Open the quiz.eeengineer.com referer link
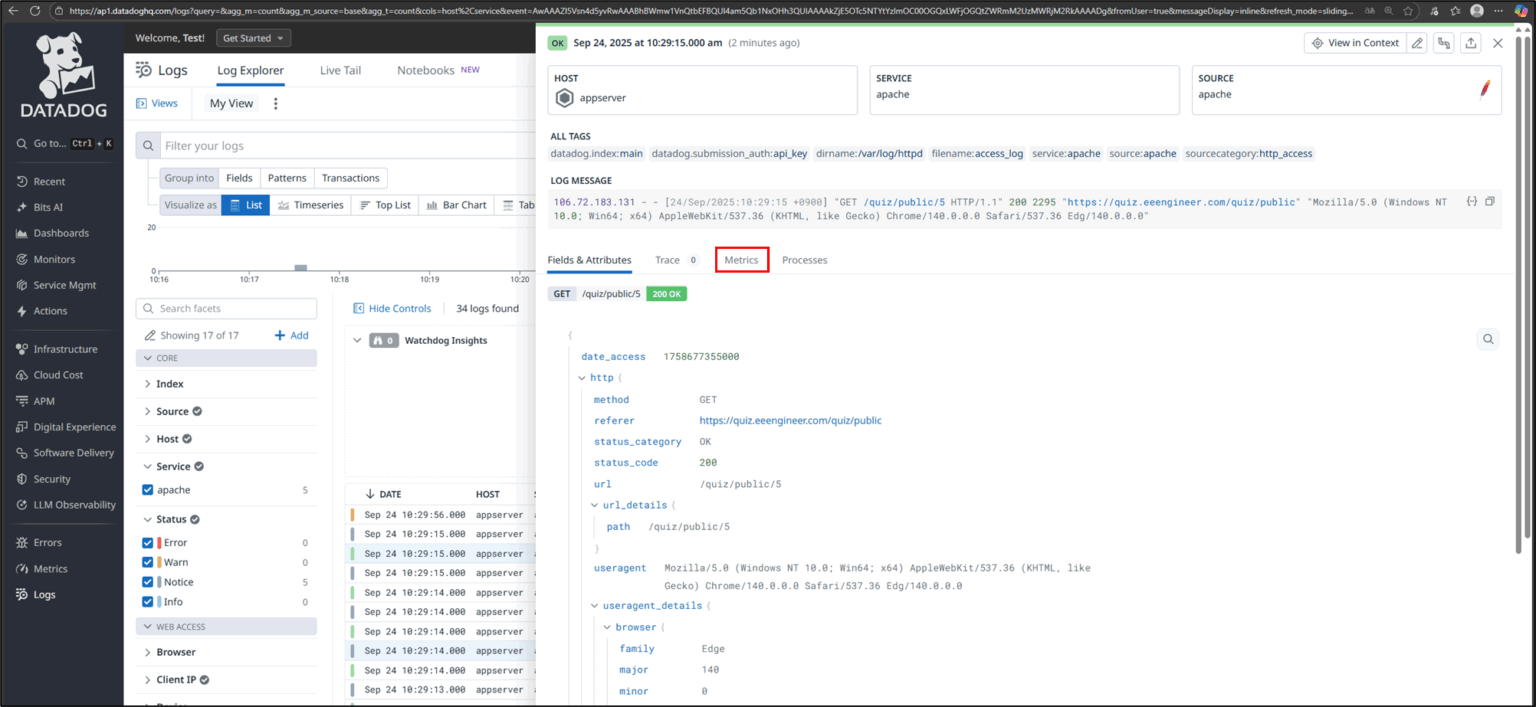The image size is (1536, 707). (x=790, y=420)
